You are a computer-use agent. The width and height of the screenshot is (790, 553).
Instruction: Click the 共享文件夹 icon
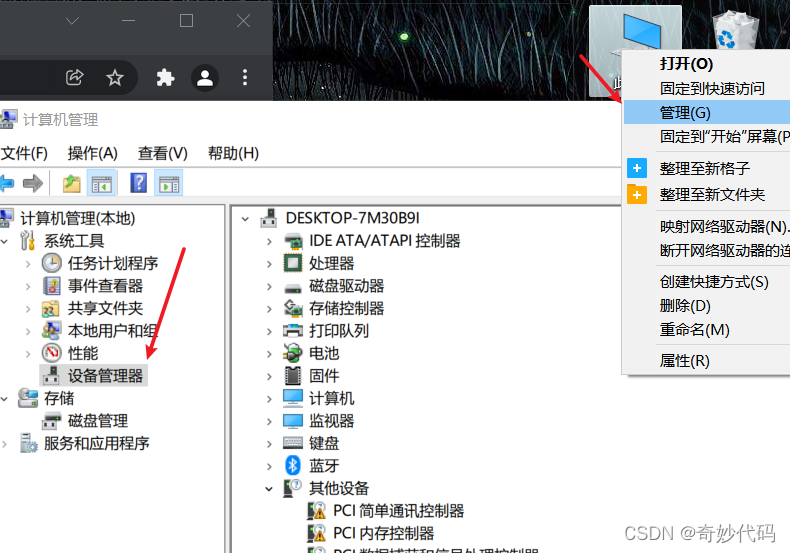(51, 308)
